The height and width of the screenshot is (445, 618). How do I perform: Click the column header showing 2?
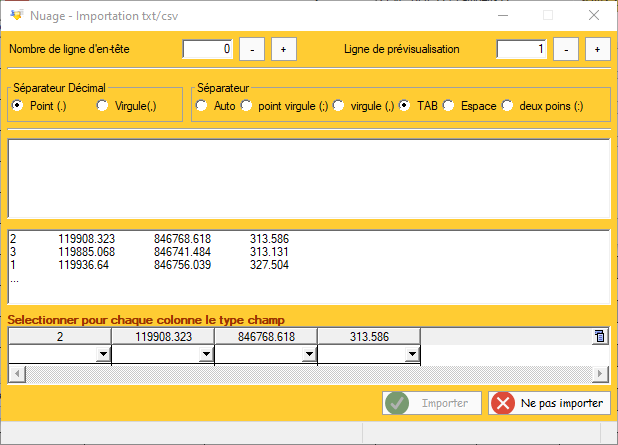(x=60, y=337)
